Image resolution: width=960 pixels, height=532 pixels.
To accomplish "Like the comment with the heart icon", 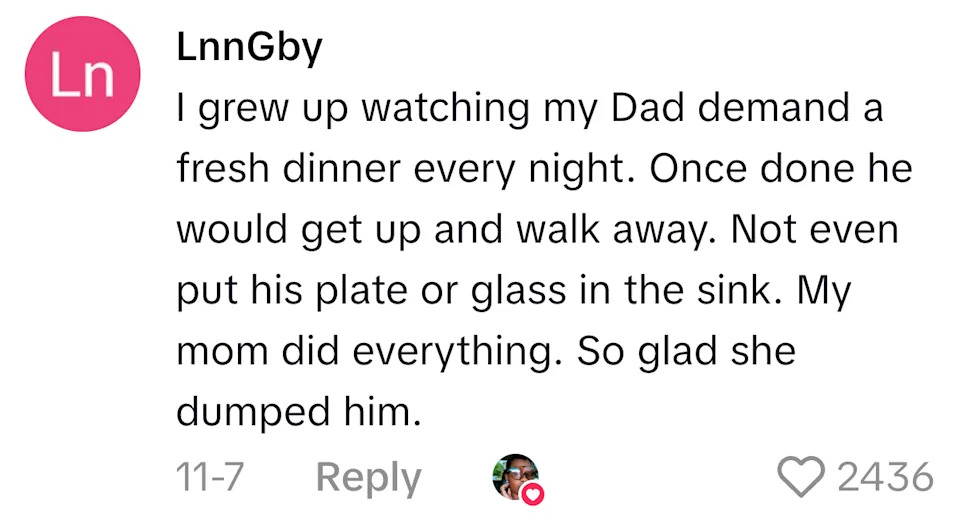I will point(798,477).
